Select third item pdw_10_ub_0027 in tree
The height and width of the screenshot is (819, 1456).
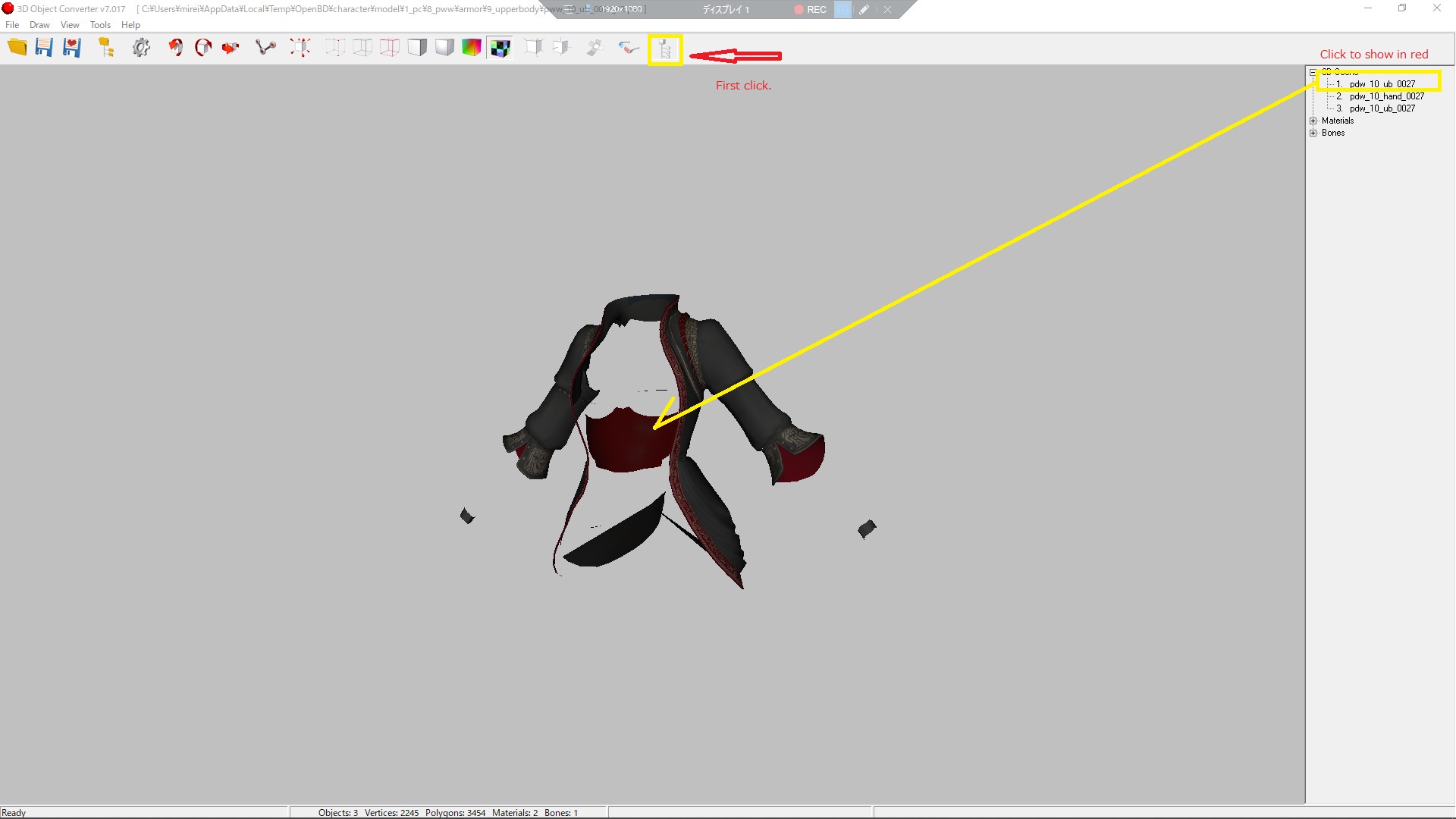pos(1382,108)
